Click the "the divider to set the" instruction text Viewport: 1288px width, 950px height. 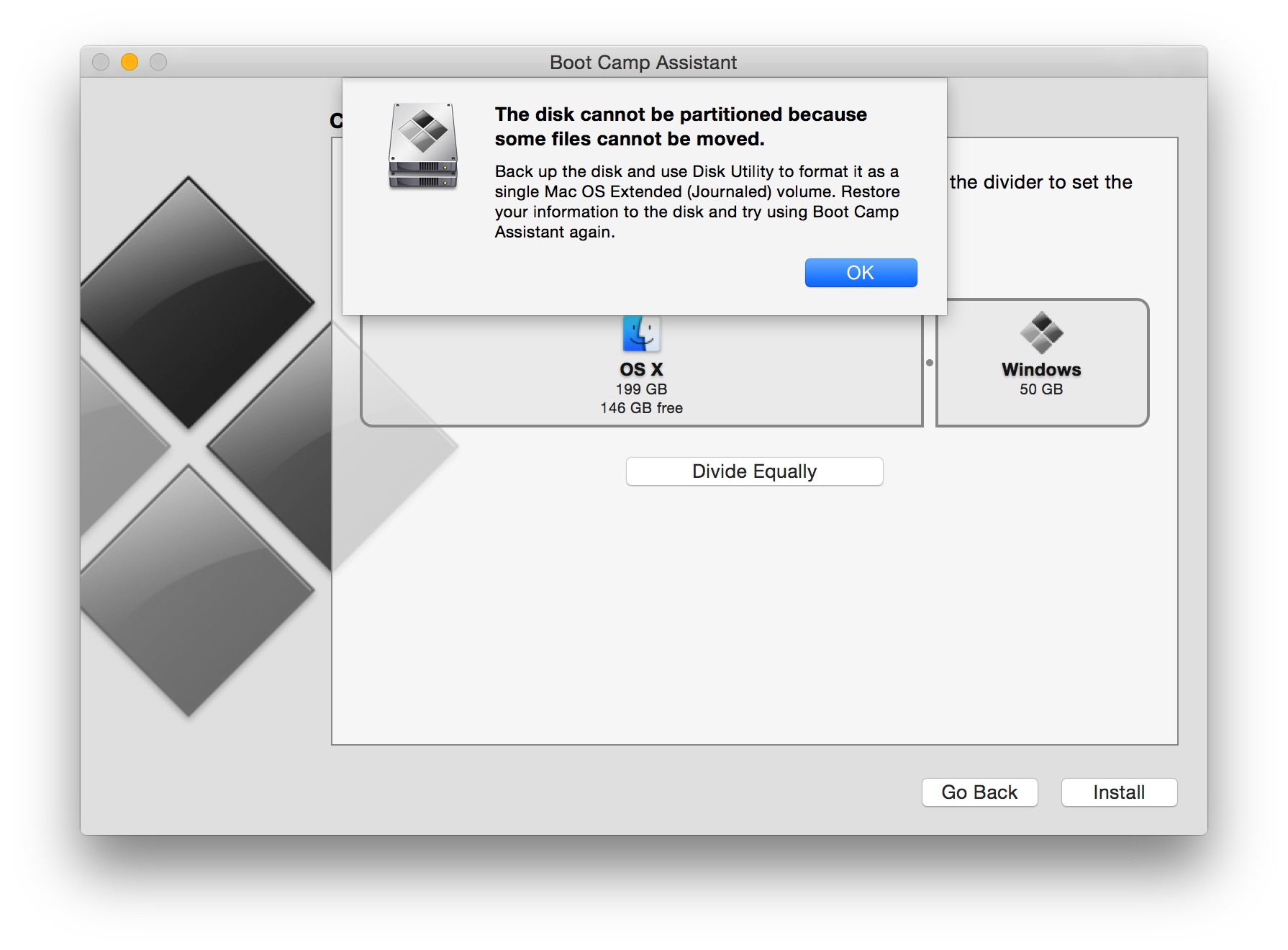pyautogui.click(x=1040, y=182)
